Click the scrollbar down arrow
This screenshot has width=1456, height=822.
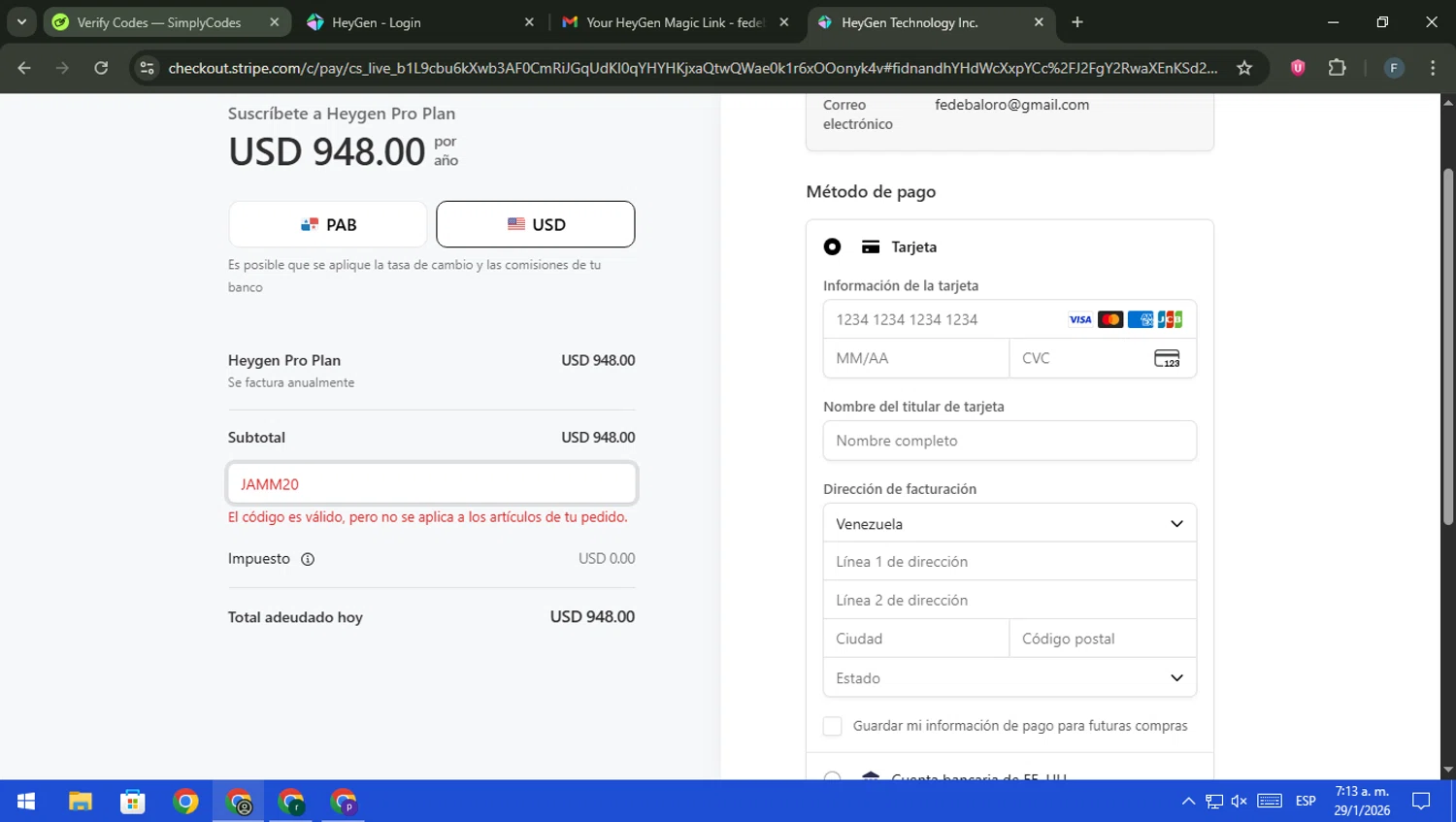pos(1448,770)
